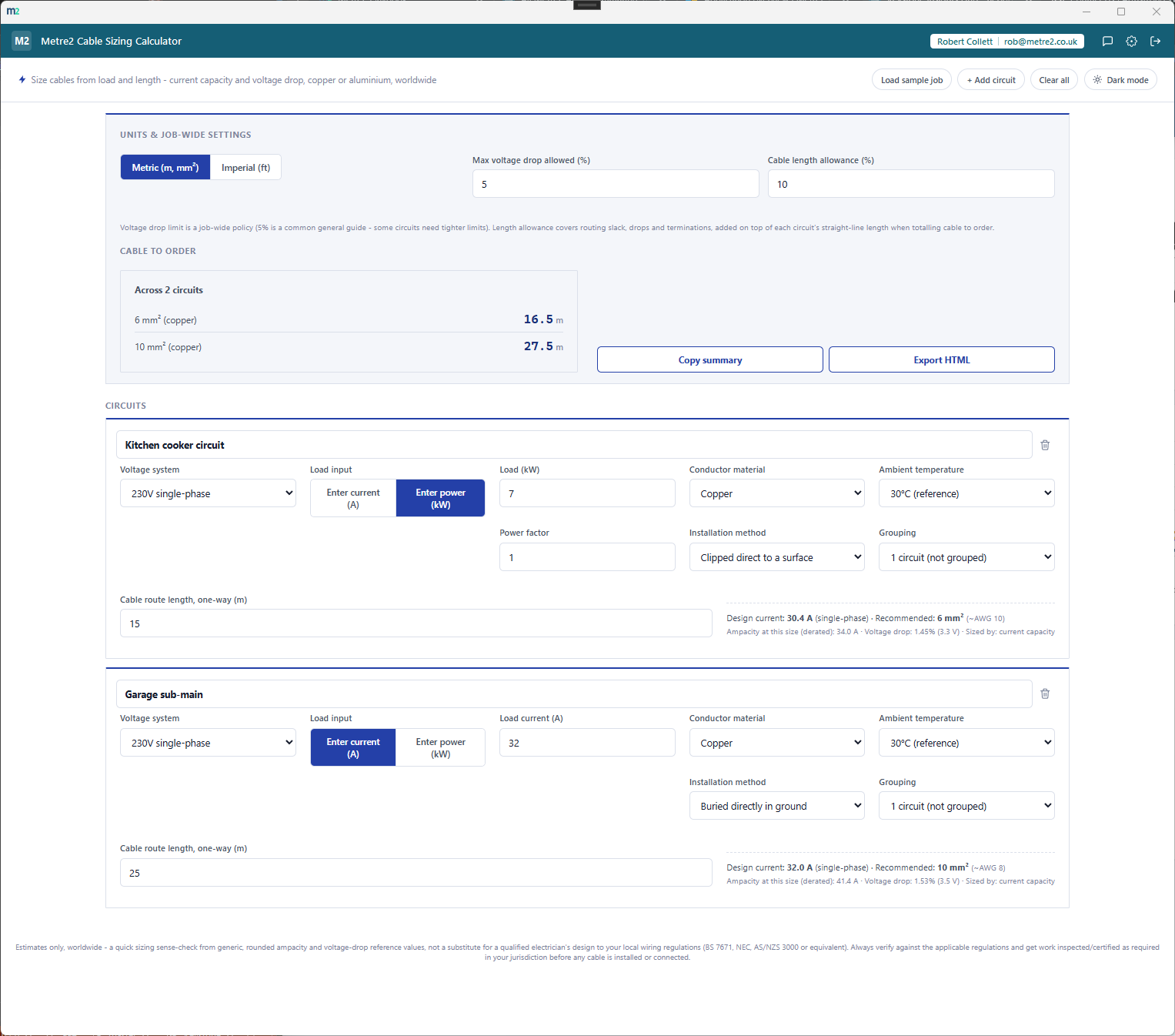Screen dimensions: 1175x1036
Task: Delete the Kitchen cooker circuit with trash icon
Action: (1045, 445)
